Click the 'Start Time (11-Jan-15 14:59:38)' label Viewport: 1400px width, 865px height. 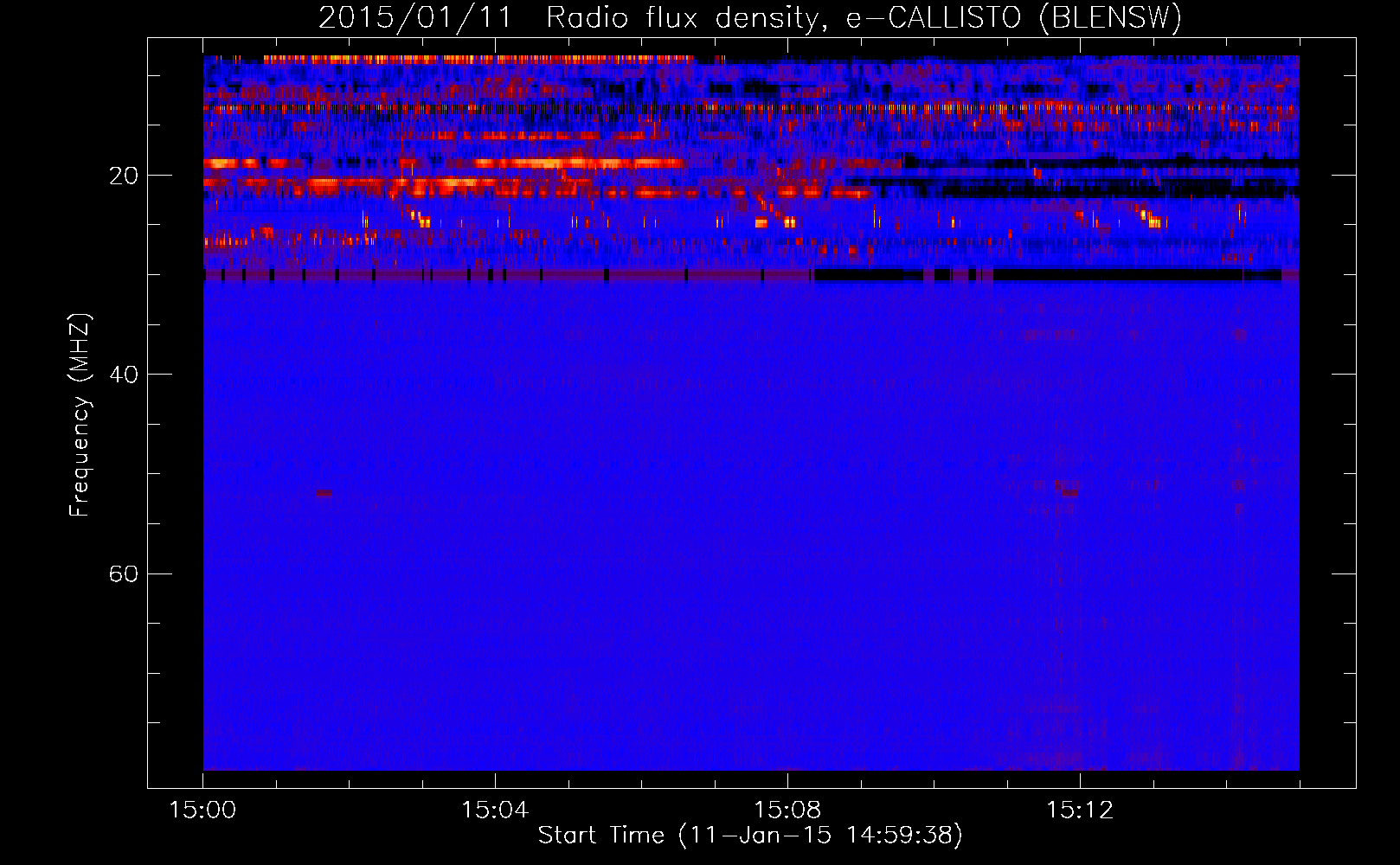(750, 836)
